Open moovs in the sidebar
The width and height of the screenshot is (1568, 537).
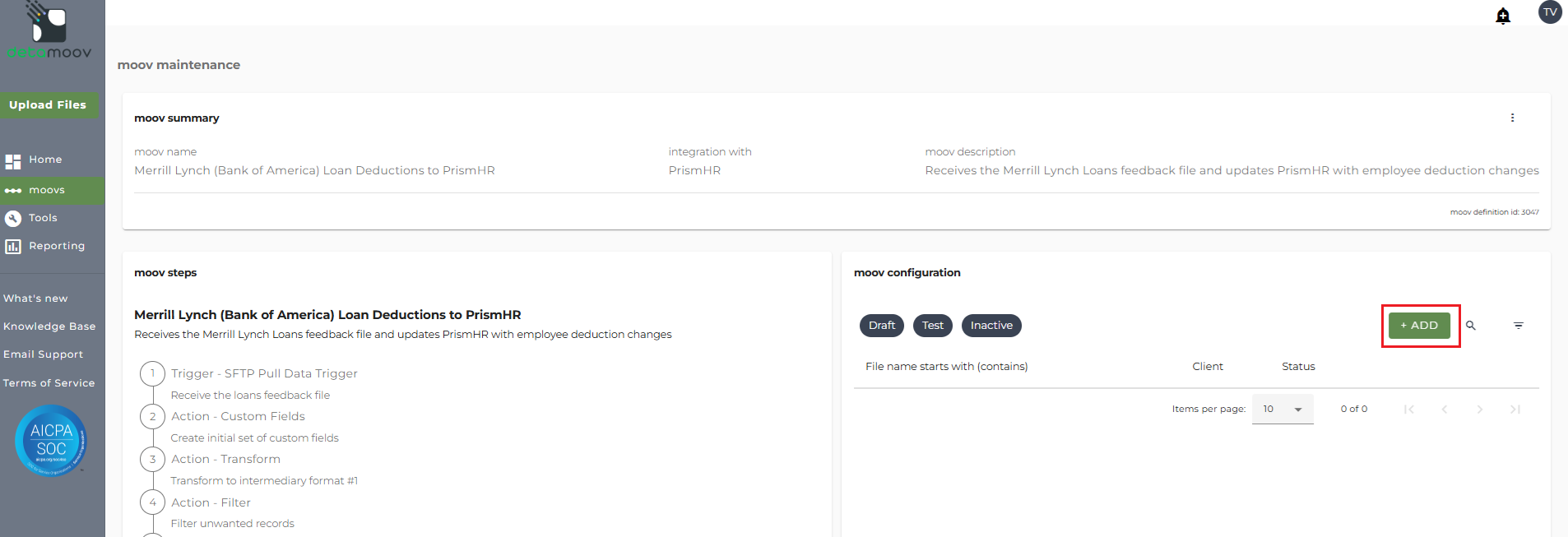47,190
